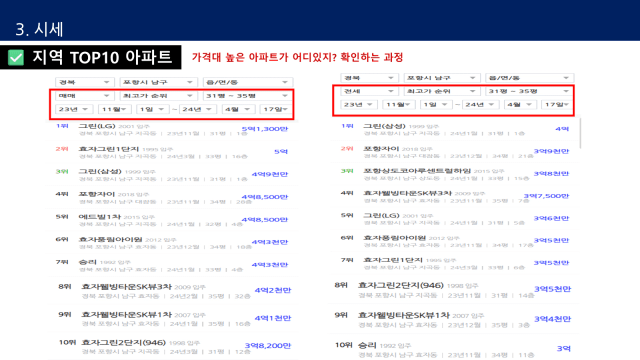Open the 1일 start day dropdown in the 전세 panel
The width and height of the screenshot is (640, 360).
[x=436, y=104]
